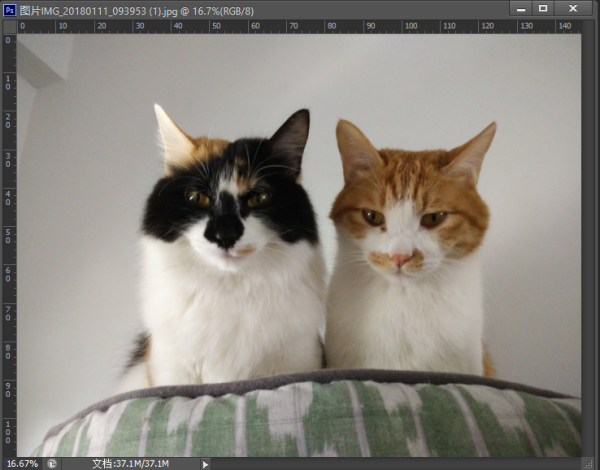Maximize the document window
The image size is (600, 470).
pyautogui.click(x=543, y=8)
